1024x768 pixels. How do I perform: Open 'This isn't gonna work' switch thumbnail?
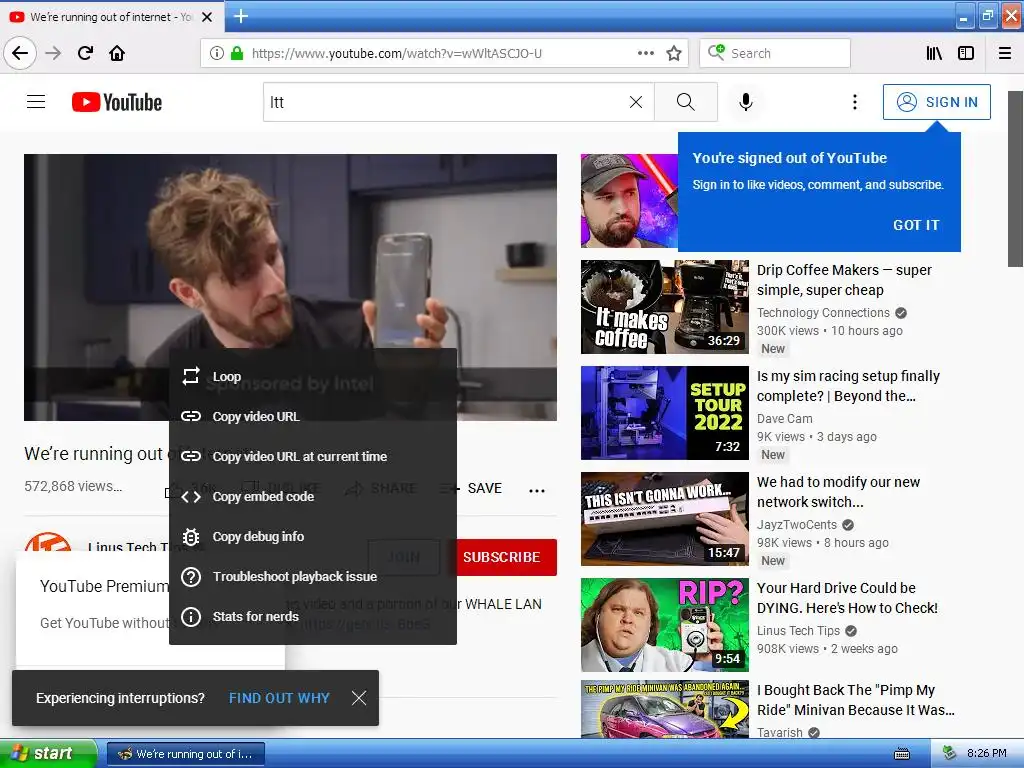665,519
